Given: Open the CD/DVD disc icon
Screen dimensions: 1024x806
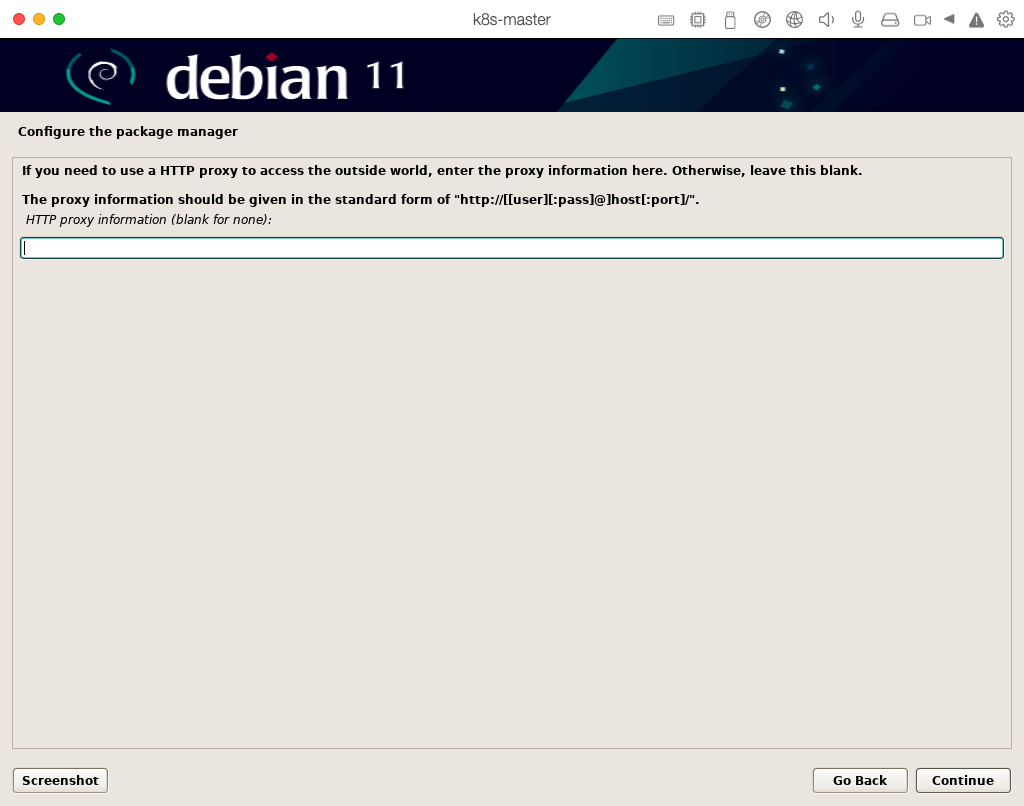Looking at the screenshot, I should (762, 20).
